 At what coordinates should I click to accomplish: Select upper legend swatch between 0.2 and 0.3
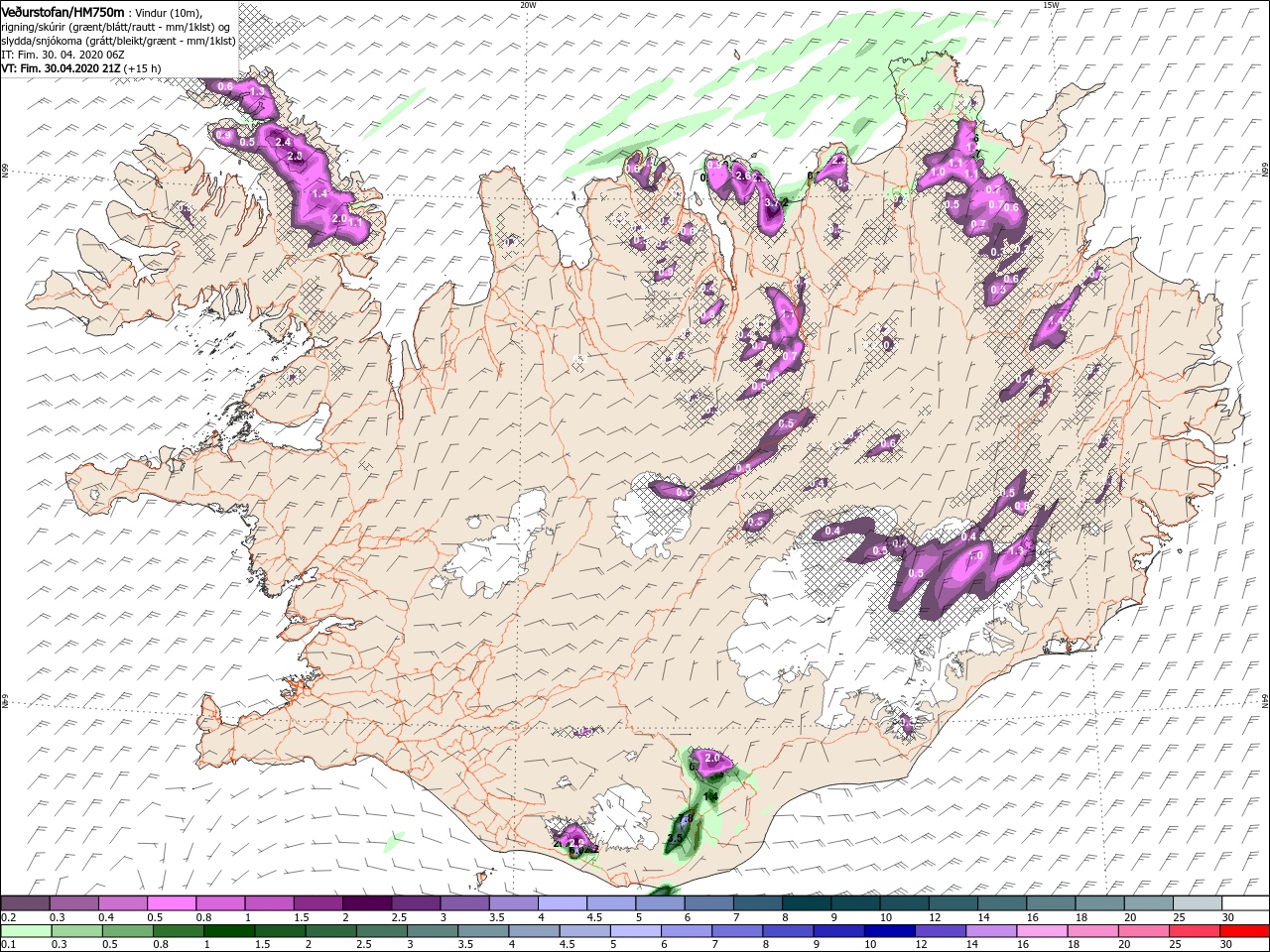tap(25, 902)
